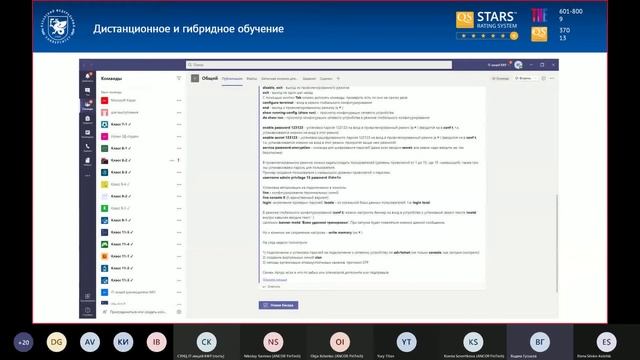Screen dimensions: 640x360
Task: Click the Класс 7-1 team avatar
Action: (x=104, y=124)
